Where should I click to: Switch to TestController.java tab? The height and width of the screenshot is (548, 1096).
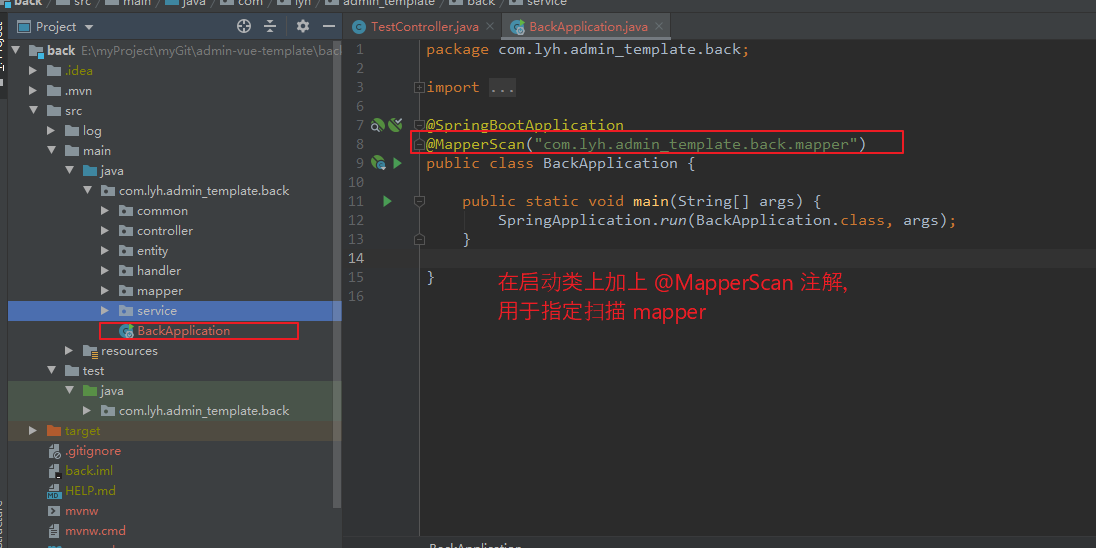point(424,27)
